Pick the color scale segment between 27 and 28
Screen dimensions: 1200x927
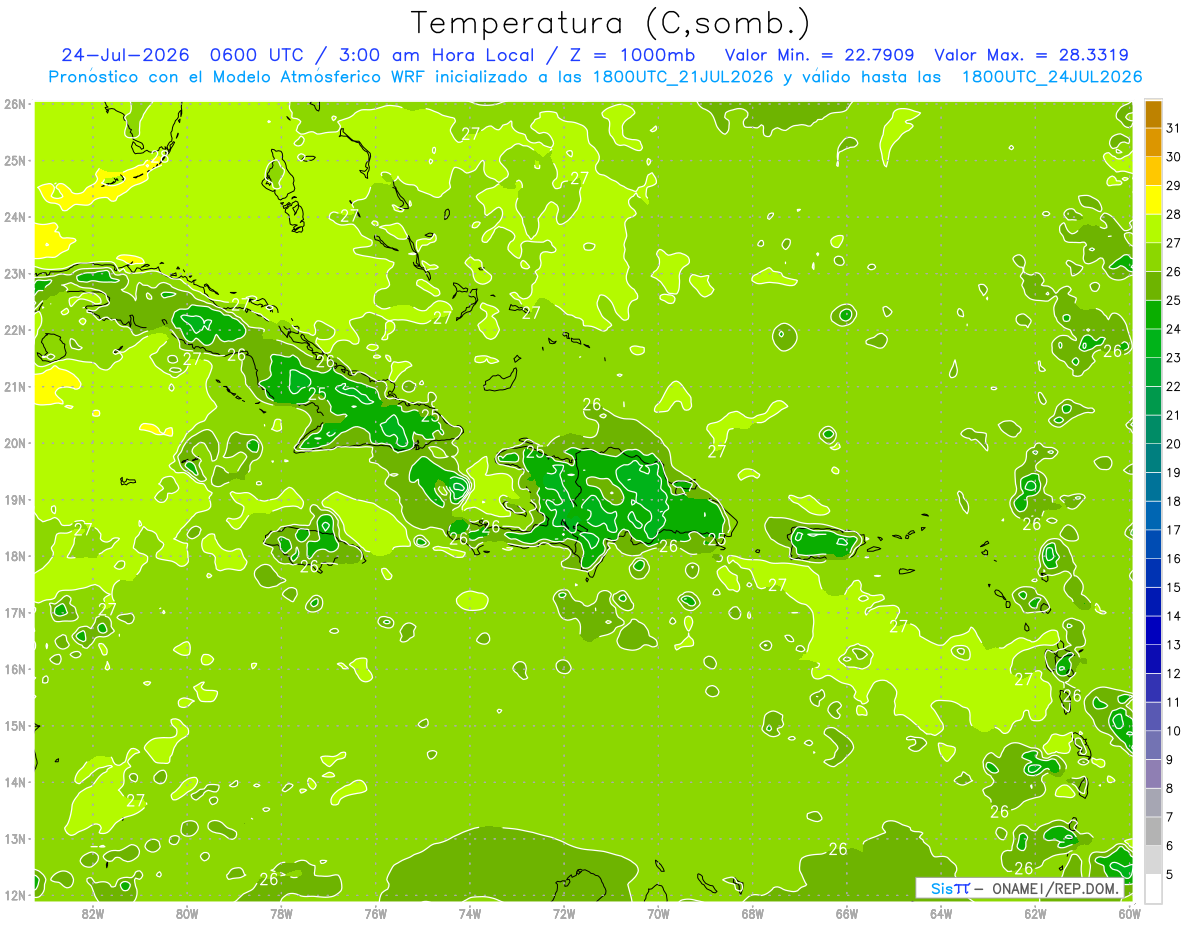click(x=1153, y=228)
